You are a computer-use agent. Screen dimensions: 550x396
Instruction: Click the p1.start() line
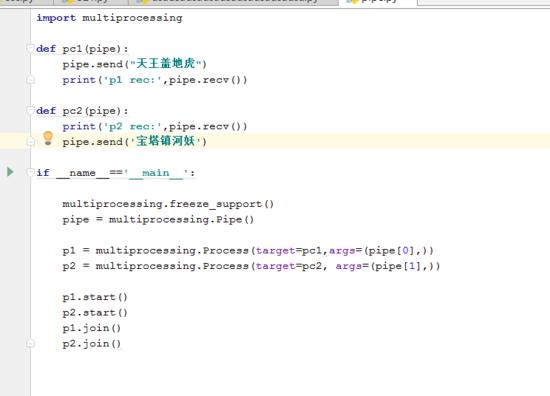pyautogui.click(x=95, y=297)
